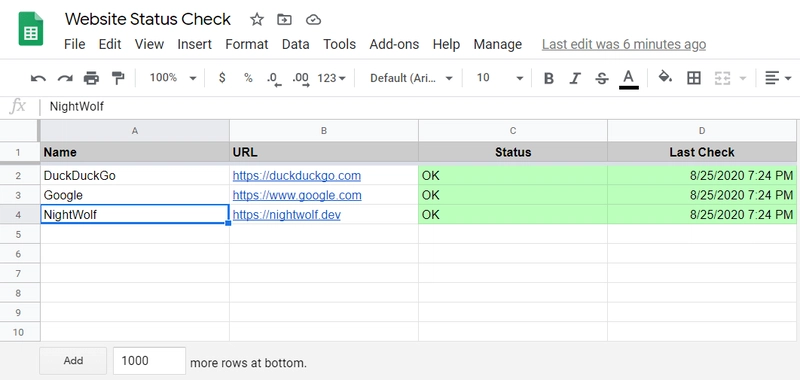Expand the merge cells dropdown arrow
This screenshot has width=800, height=380.
[742, 79]
